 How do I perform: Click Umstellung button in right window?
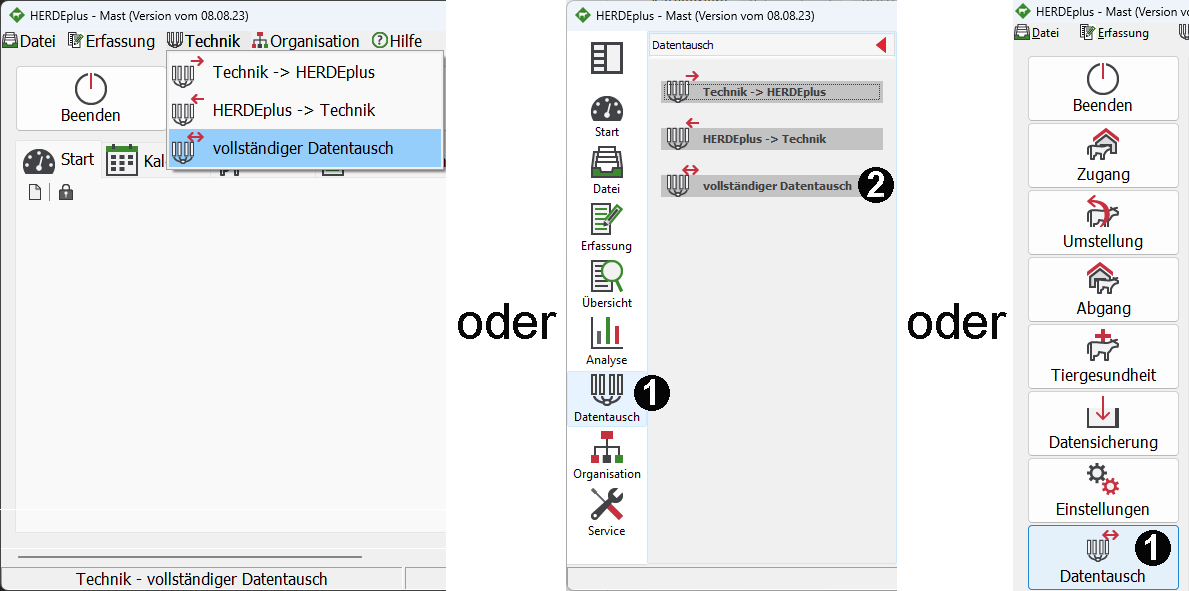pos(1103,222)
